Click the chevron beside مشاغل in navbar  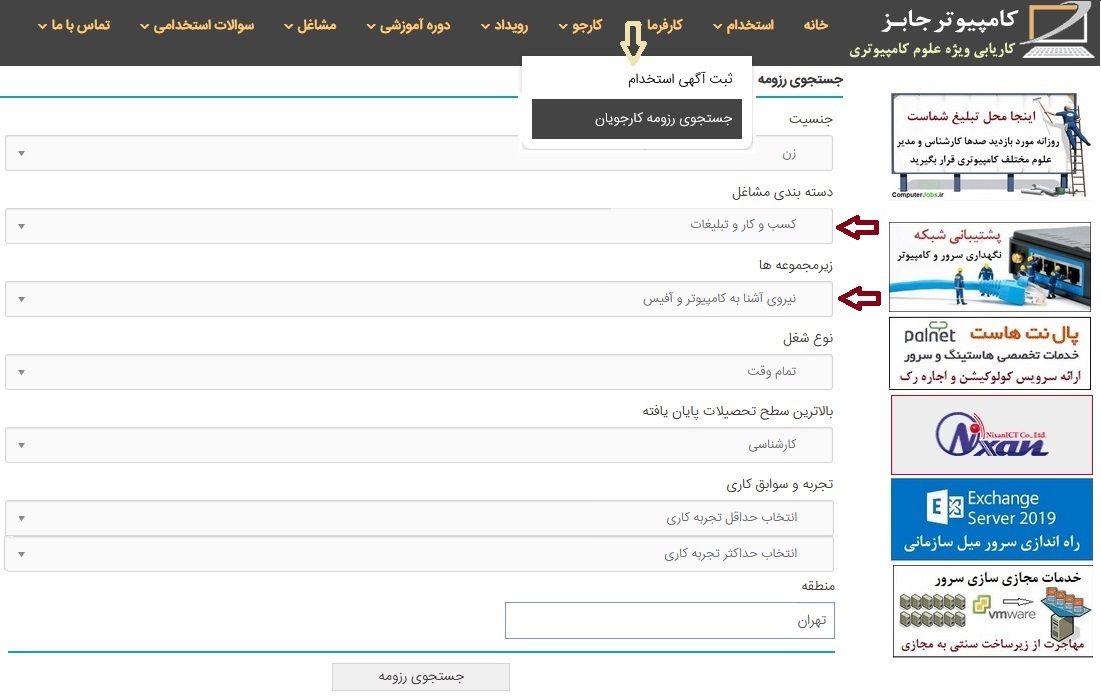[x=287, y=27]
